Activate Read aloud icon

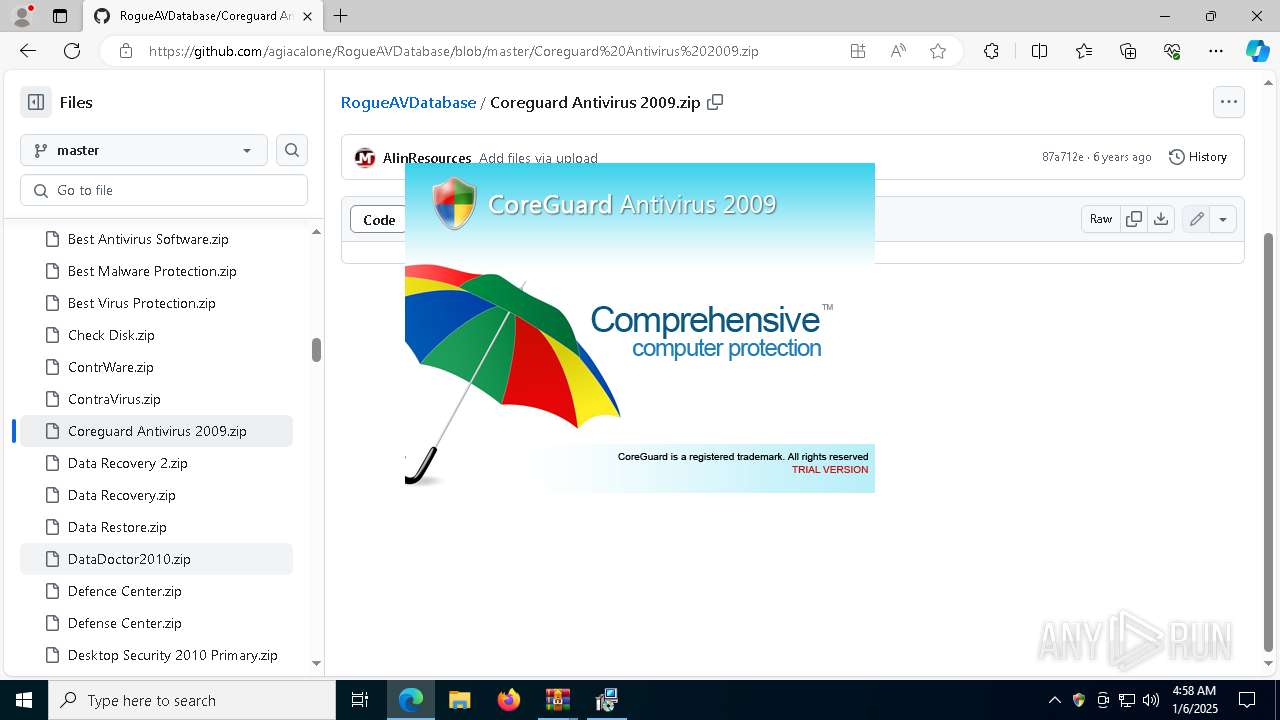pyautogui.click(x=898, y=51)
